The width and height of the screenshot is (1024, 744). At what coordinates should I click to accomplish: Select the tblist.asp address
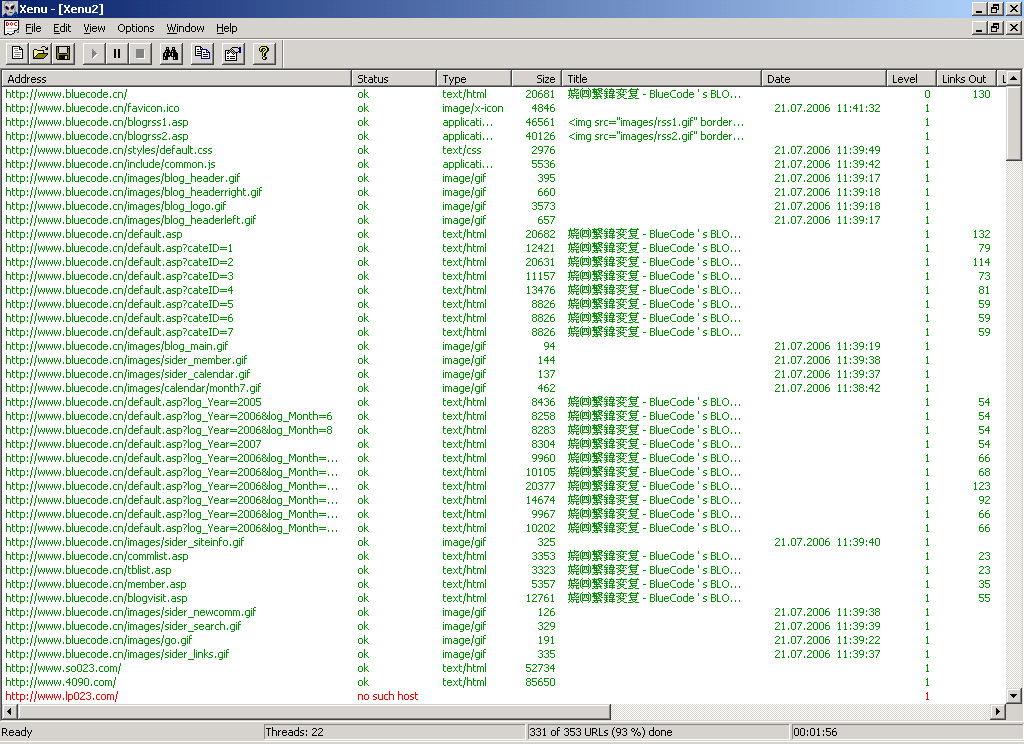(88, 570)
